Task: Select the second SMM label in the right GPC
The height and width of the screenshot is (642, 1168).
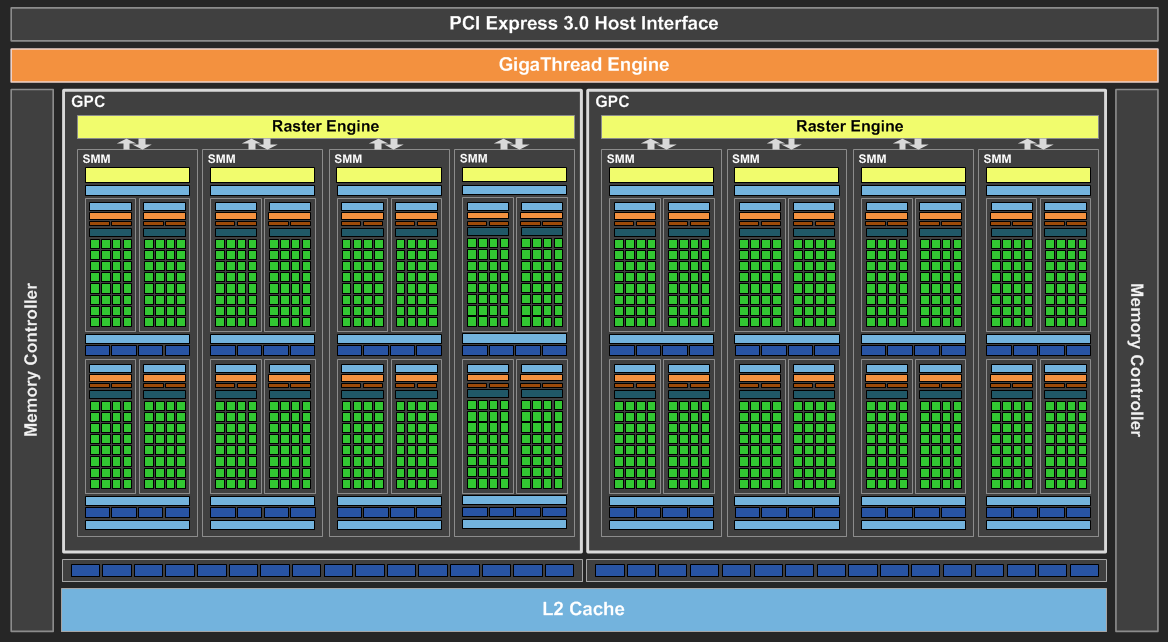Action: click(x=746, y=159)
